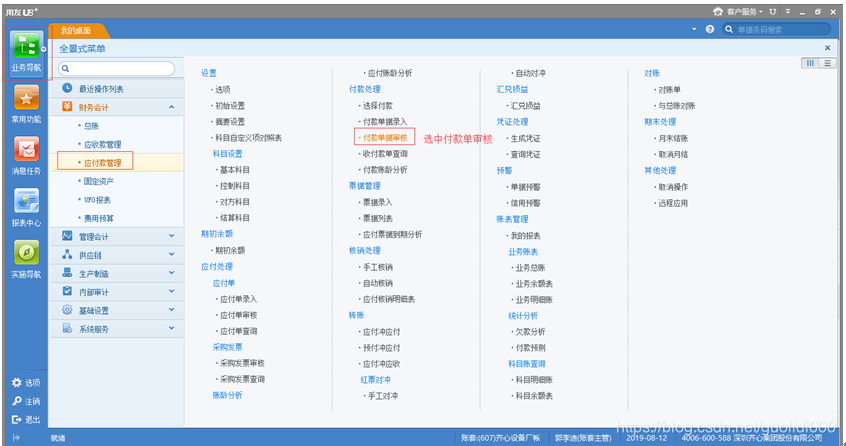Open the 消息任务 envelope icon
The image size is (846, 446).
26,149
